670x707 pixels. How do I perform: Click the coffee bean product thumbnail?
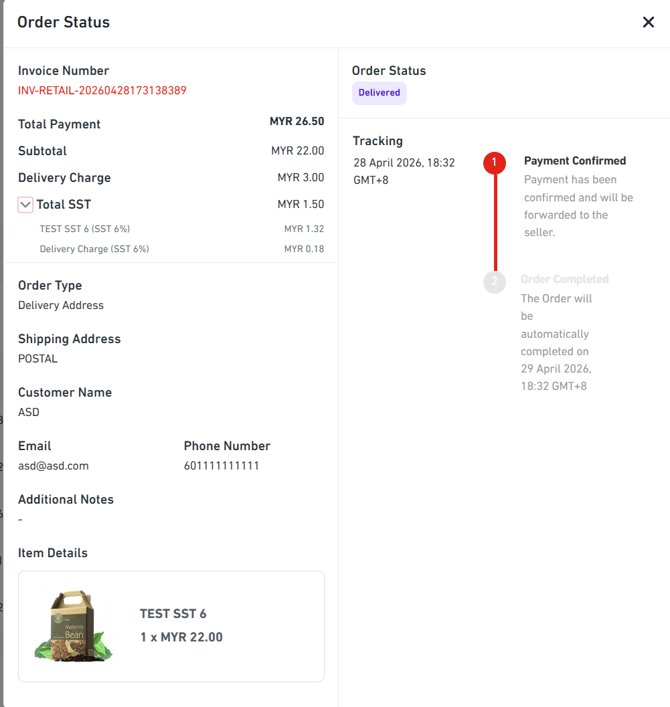(74, 626)
